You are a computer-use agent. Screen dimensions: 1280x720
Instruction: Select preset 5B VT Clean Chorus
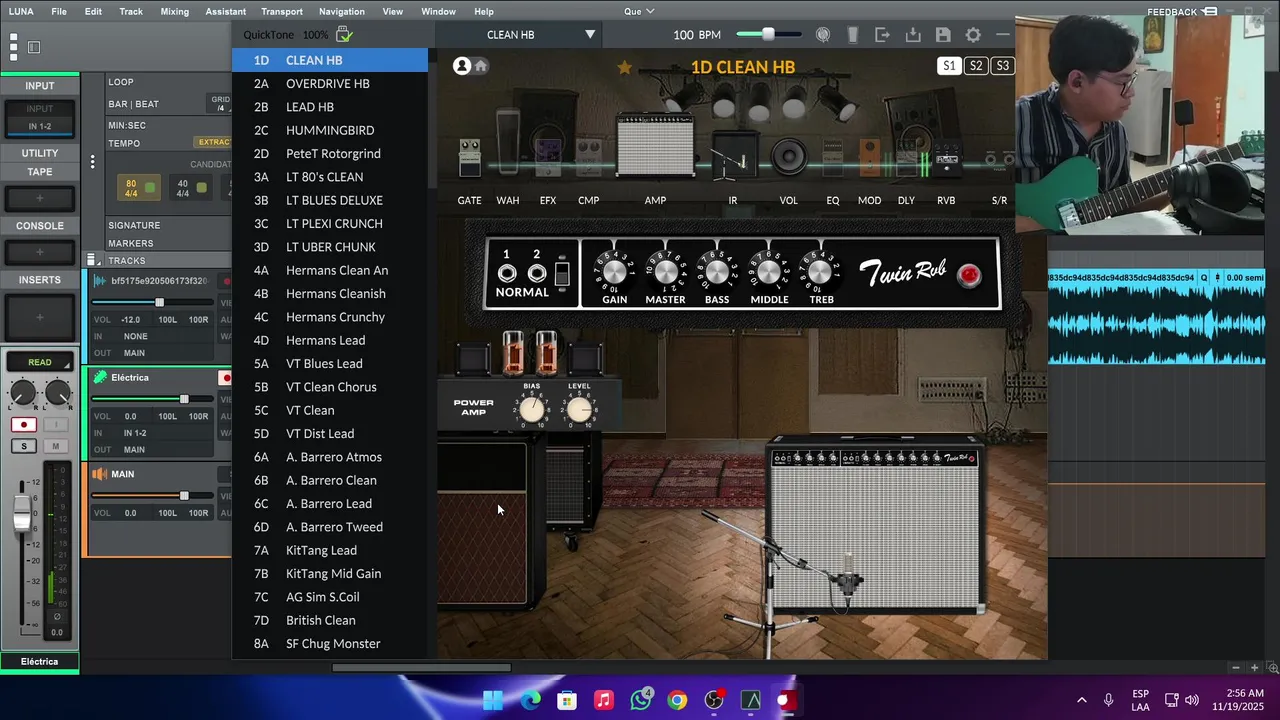click(x=330, y=387)
